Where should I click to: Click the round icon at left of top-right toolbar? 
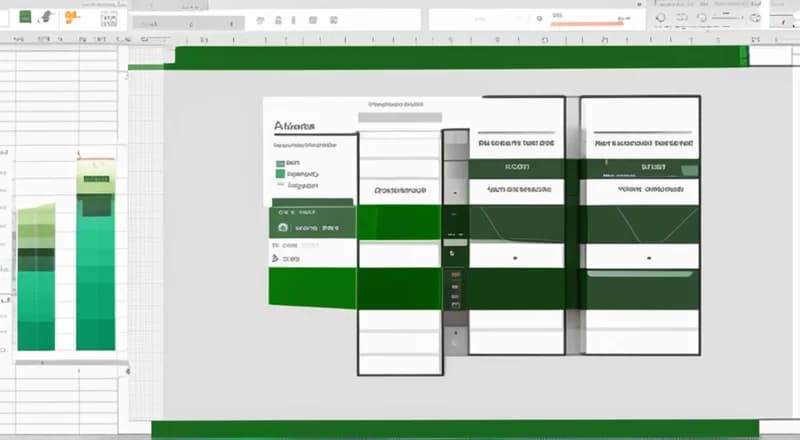click(x=661, y=18)
